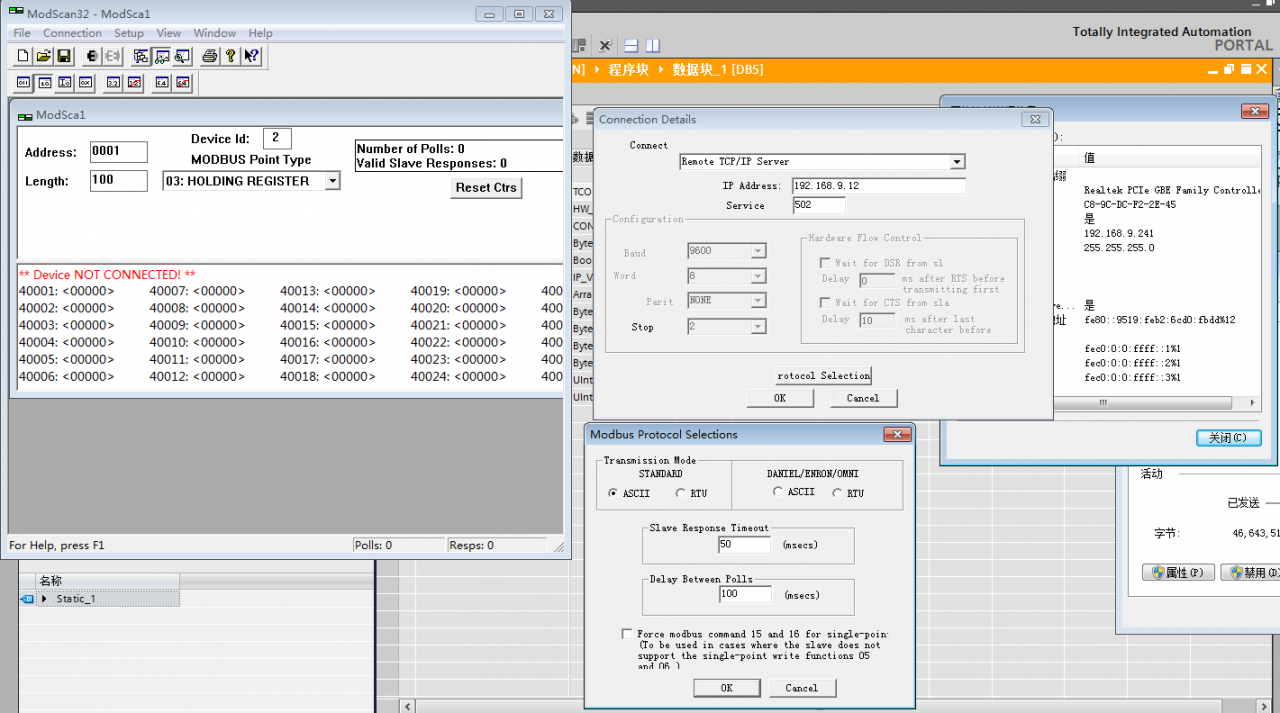Click TIA Portal horizontal split icon
This screenshot has width=1280, height=713.
tap(631, 46)
